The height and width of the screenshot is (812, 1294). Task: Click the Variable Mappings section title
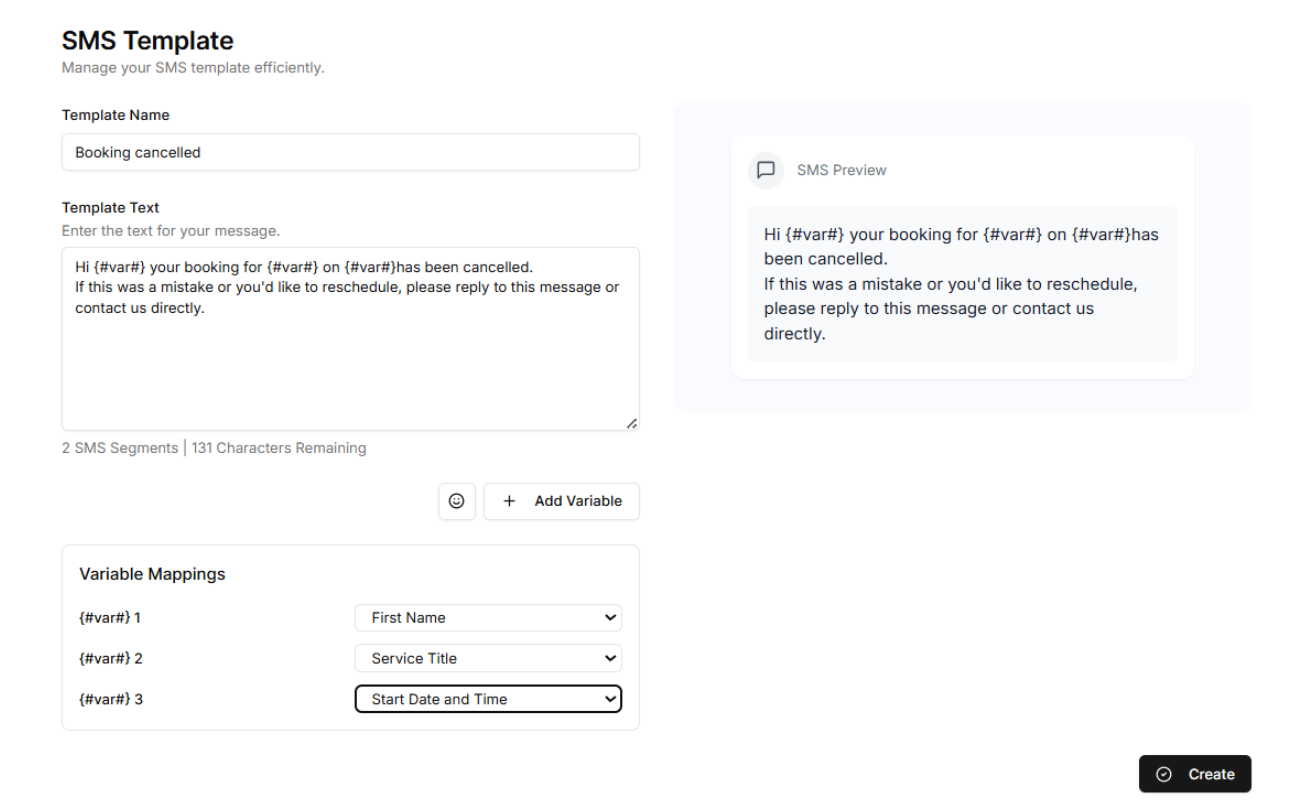click(x=152, y=574)
